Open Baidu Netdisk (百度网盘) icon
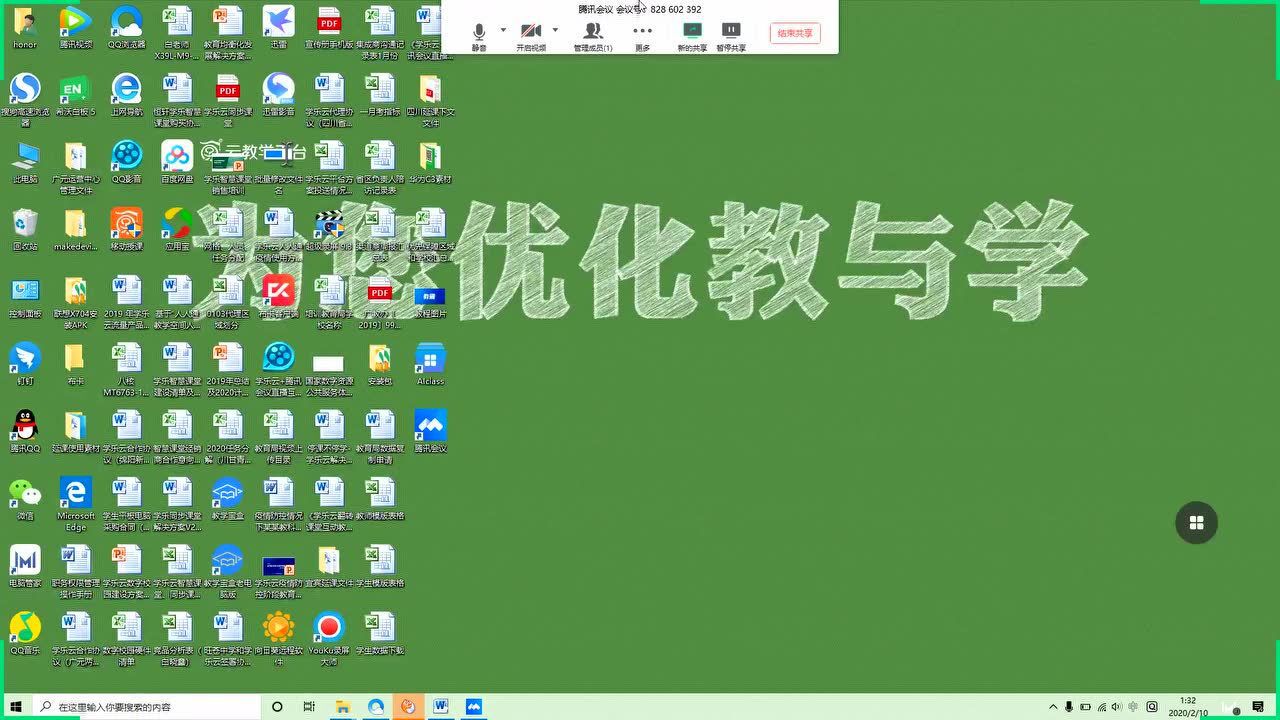1280x720 pixels. coord(177,162)
